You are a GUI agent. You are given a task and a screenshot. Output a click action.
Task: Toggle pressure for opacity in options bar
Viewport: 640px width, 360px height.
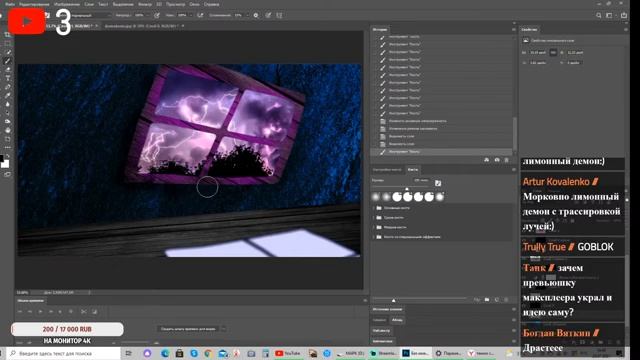[157, 16]
